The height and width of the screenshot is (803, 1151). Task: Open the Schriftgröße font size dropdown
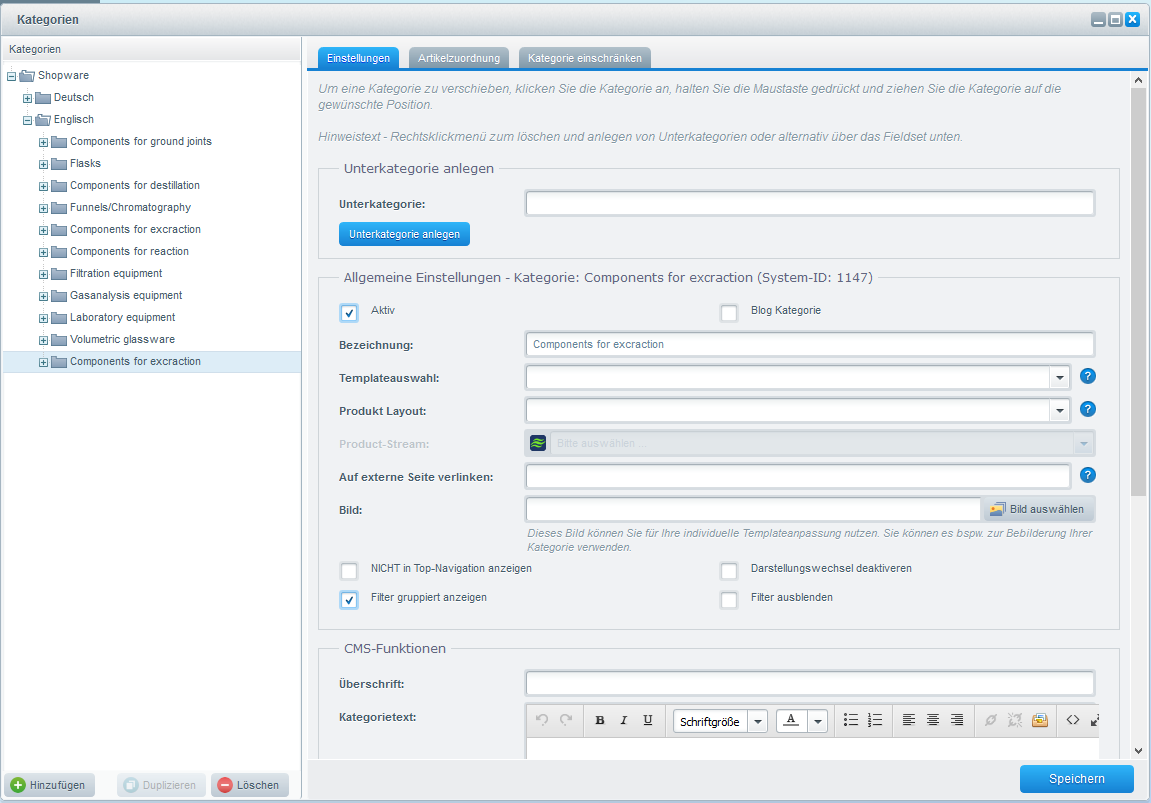(x=757, y=721)
